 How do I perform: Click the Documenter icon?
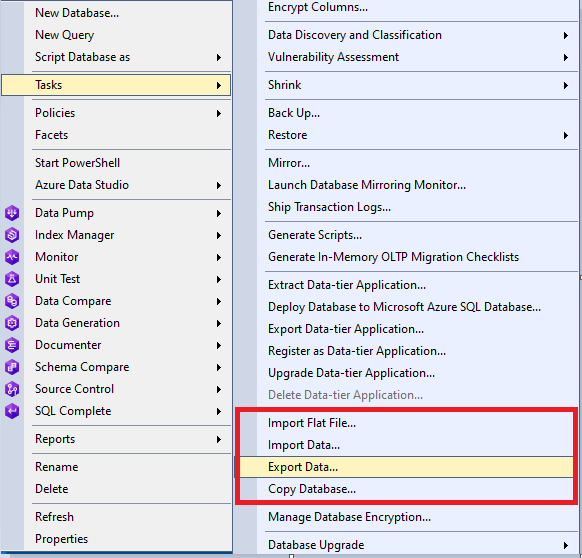click(x=12, y=345)
